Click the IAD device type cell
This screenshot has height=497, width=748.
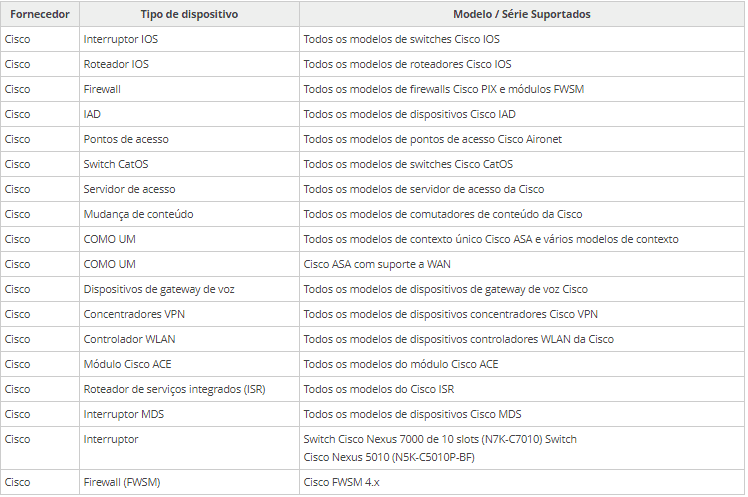point(93,115)
